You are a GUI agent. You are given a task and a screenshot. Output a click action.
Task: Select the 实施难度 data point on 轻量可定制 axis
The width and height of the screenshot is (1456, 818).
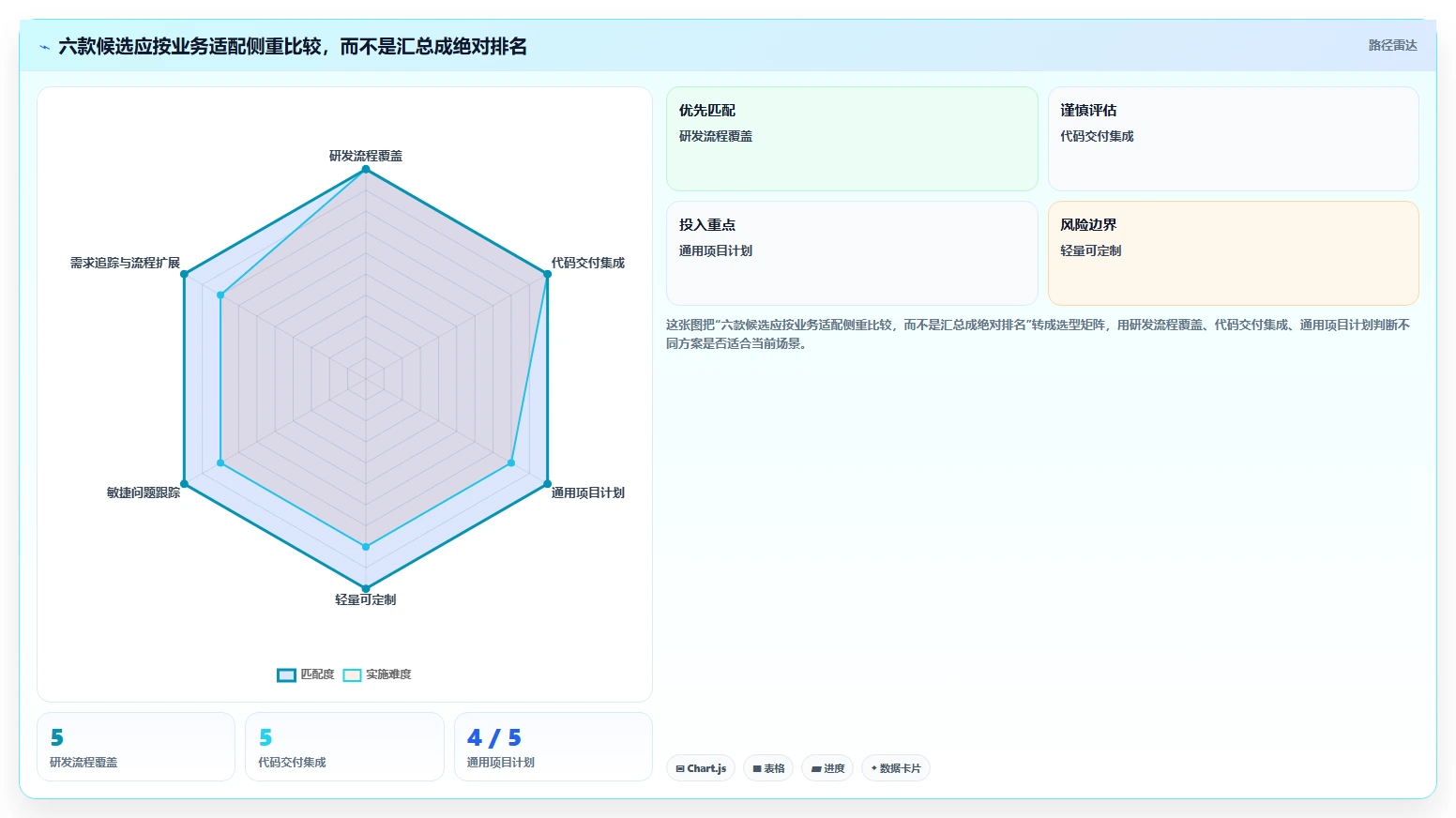click(366, 547)
